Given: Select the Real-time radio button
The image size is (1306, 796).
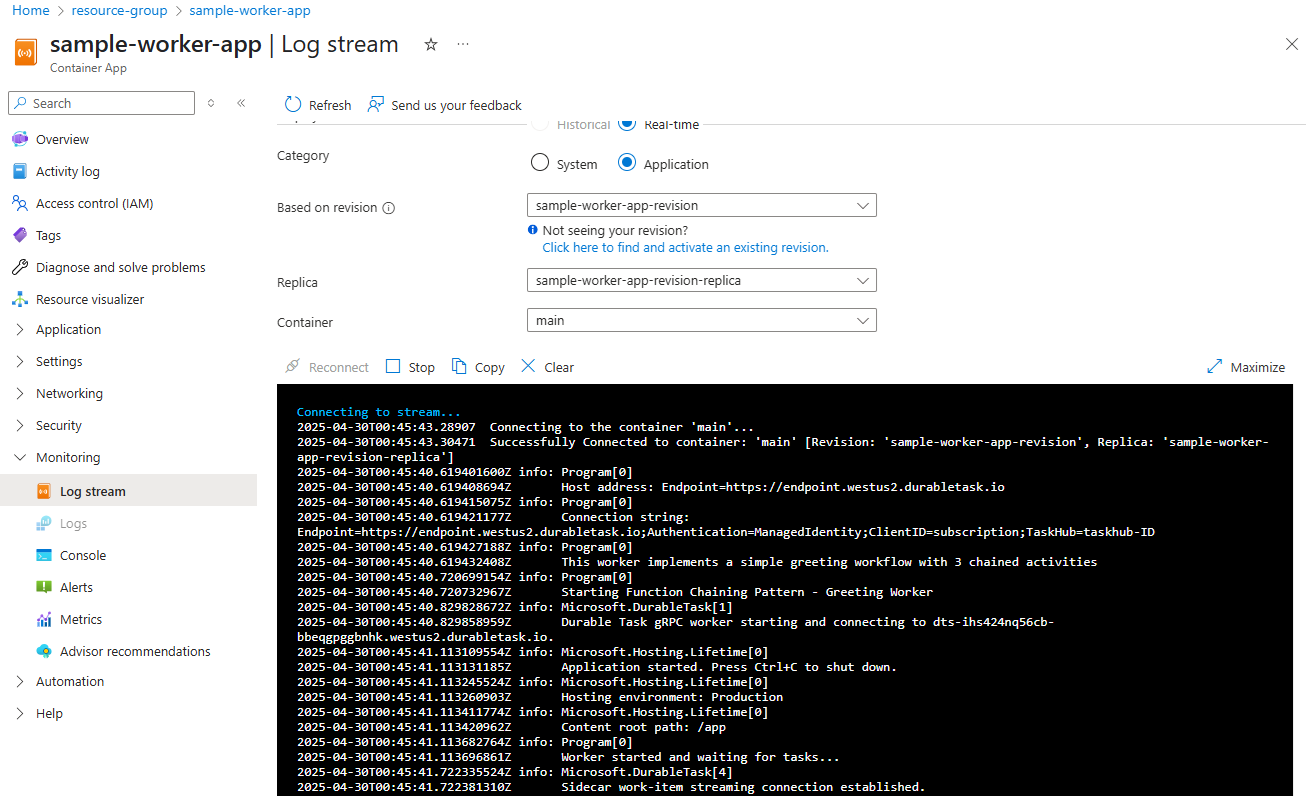Looking at the screenshot, I should [x=625, y=124].
